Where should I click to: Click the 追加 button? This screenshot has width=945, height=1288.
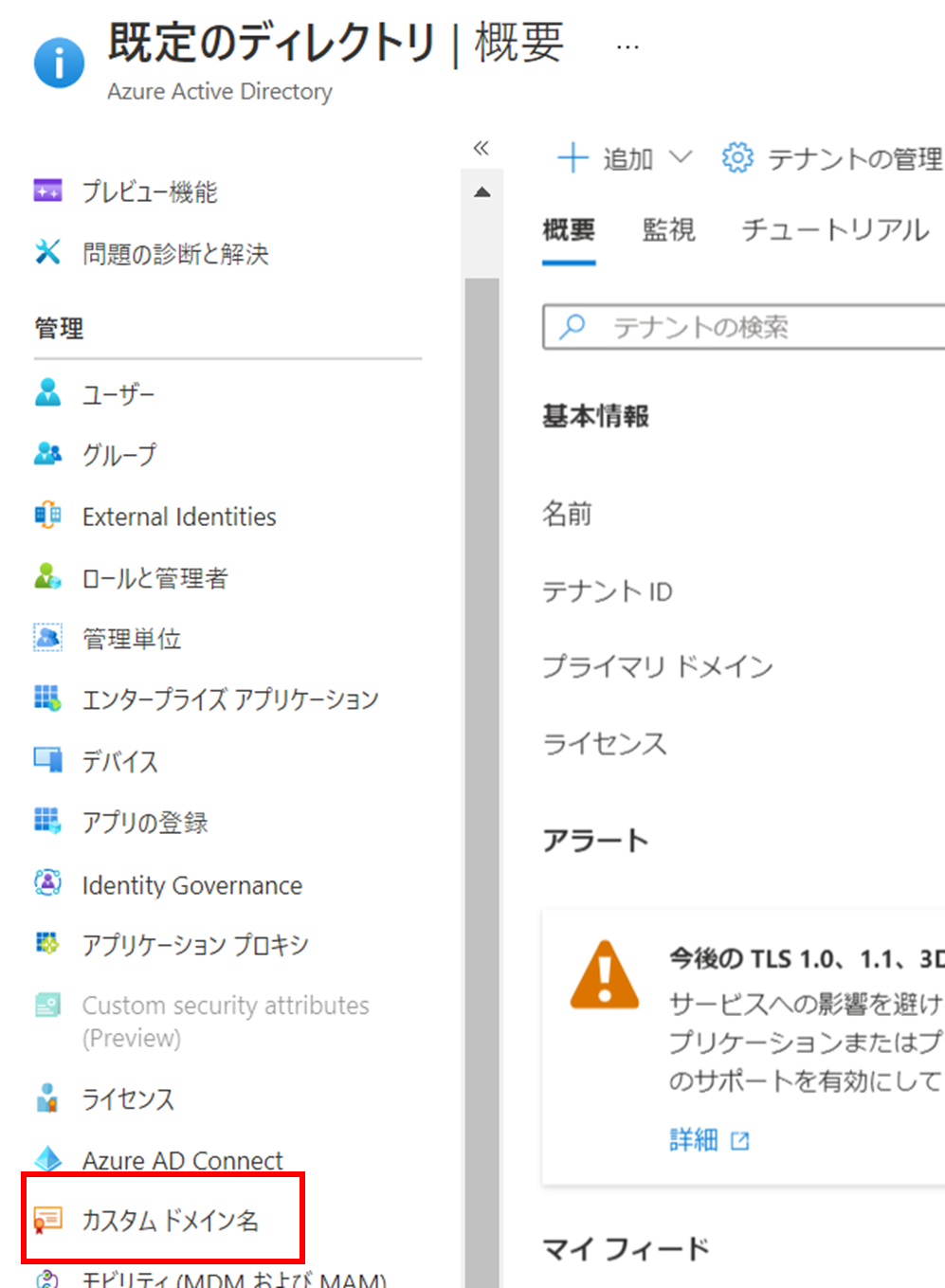626,157
